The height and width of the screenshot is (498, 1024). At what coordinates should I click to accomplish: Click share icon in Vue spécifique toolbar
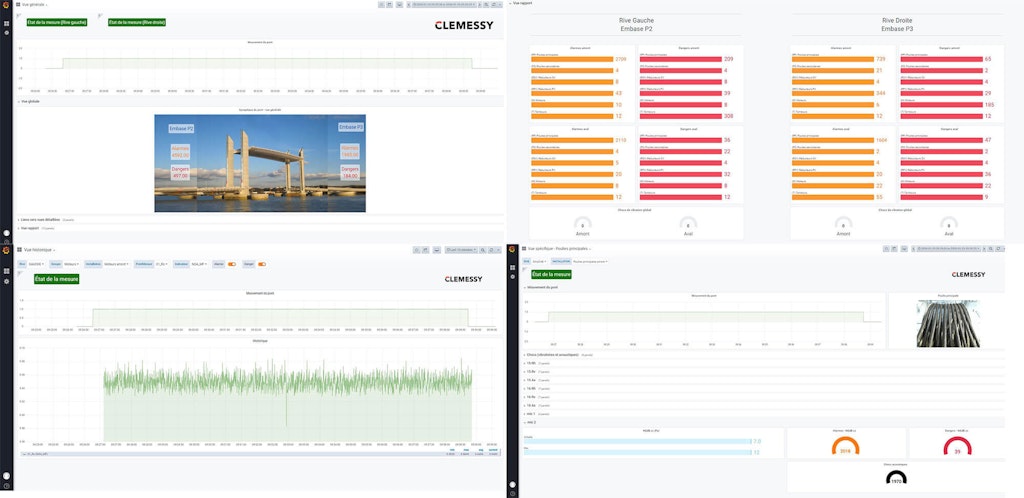(x=895, y=249)
